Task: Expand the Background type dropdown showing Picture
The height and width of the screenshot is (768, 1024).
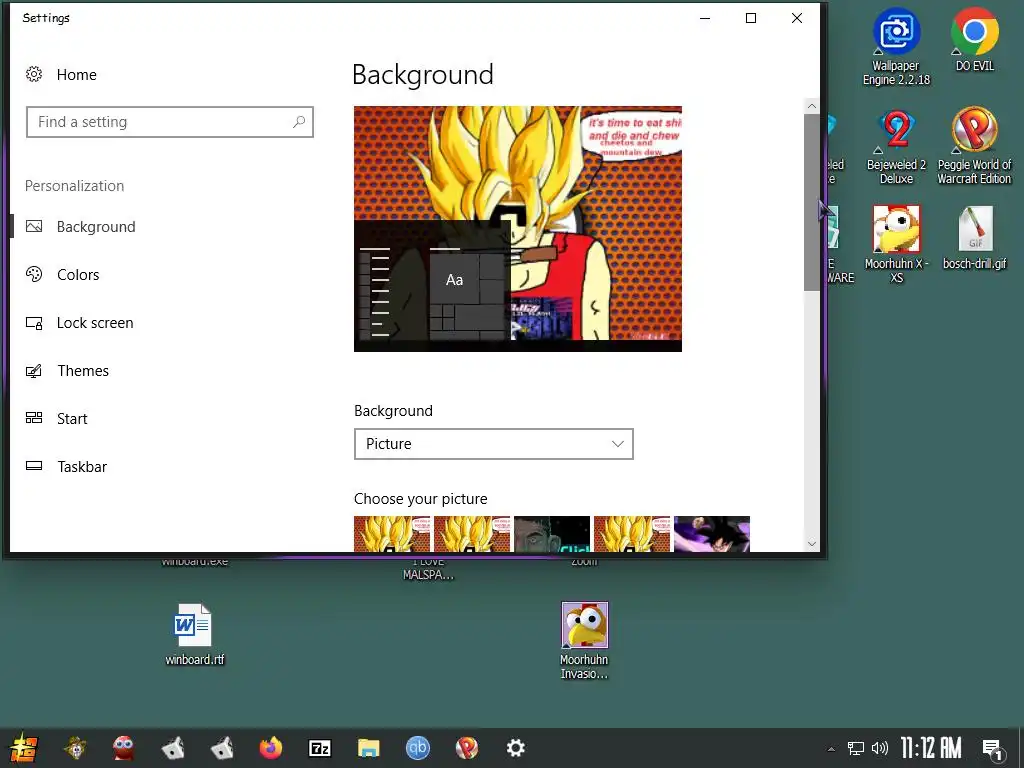Action: coord(494,444)
